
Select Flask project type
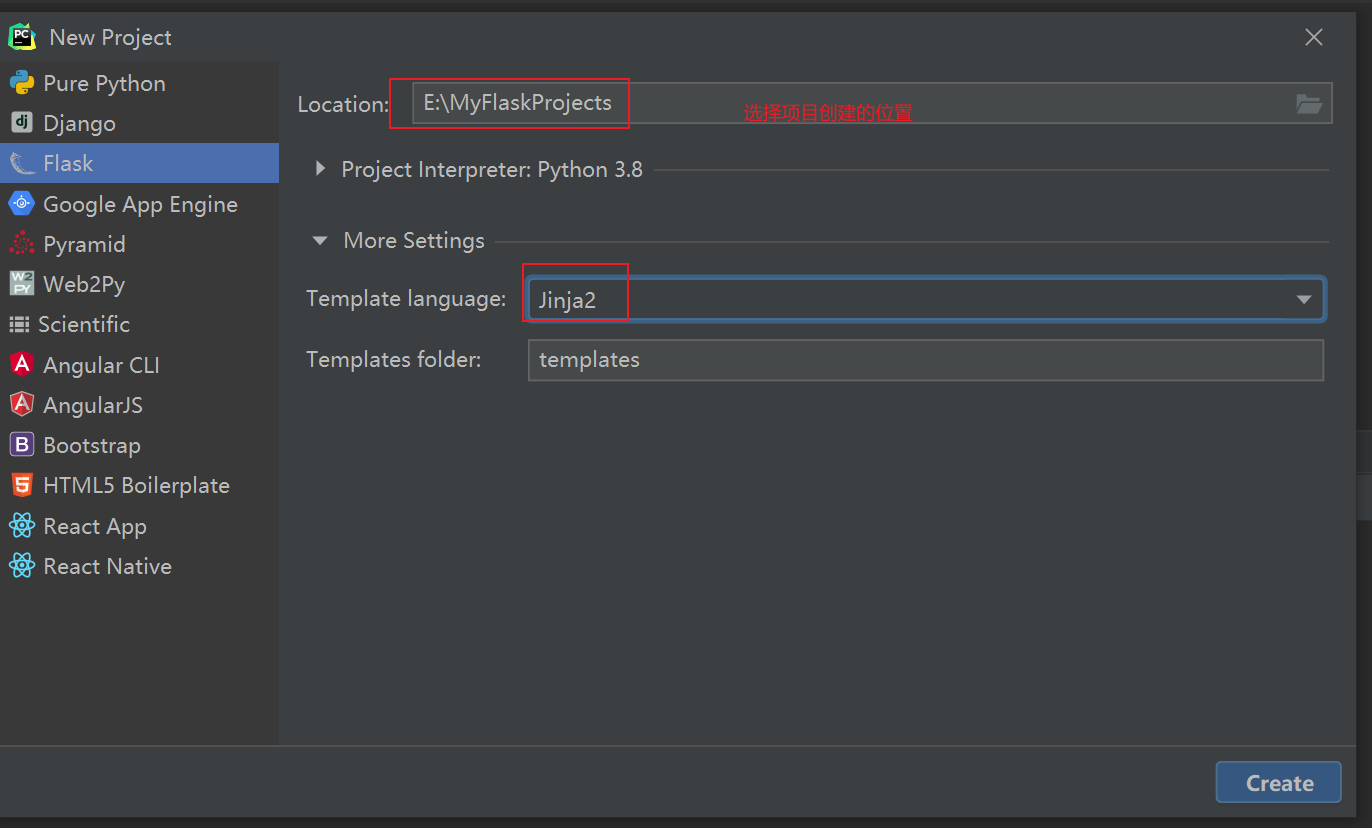coord(140,163)
